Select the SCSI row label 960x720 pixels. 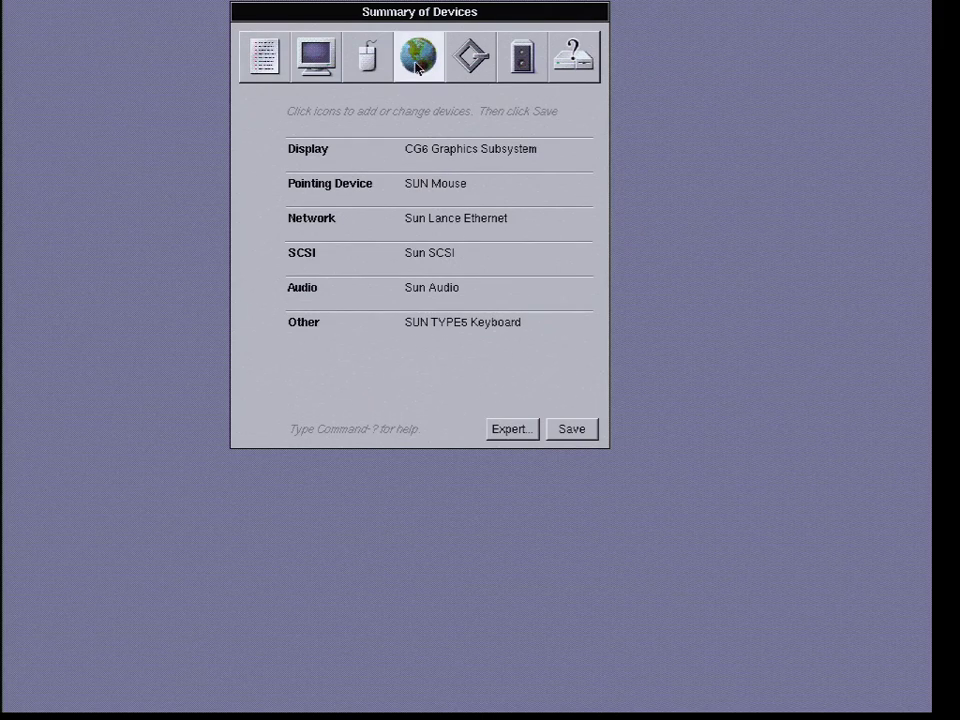(x=302, y=253)
